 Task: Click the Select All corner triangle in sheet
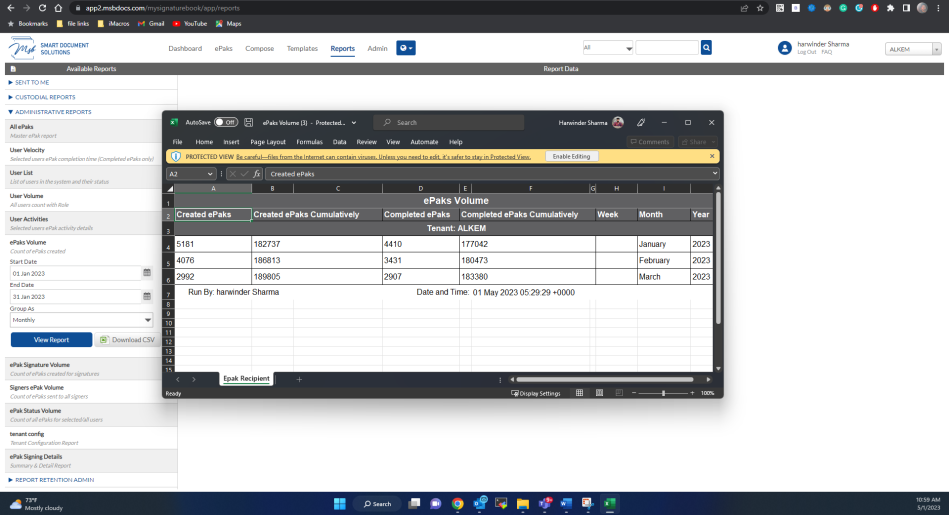pyautogui.click(x=170, y=188)
